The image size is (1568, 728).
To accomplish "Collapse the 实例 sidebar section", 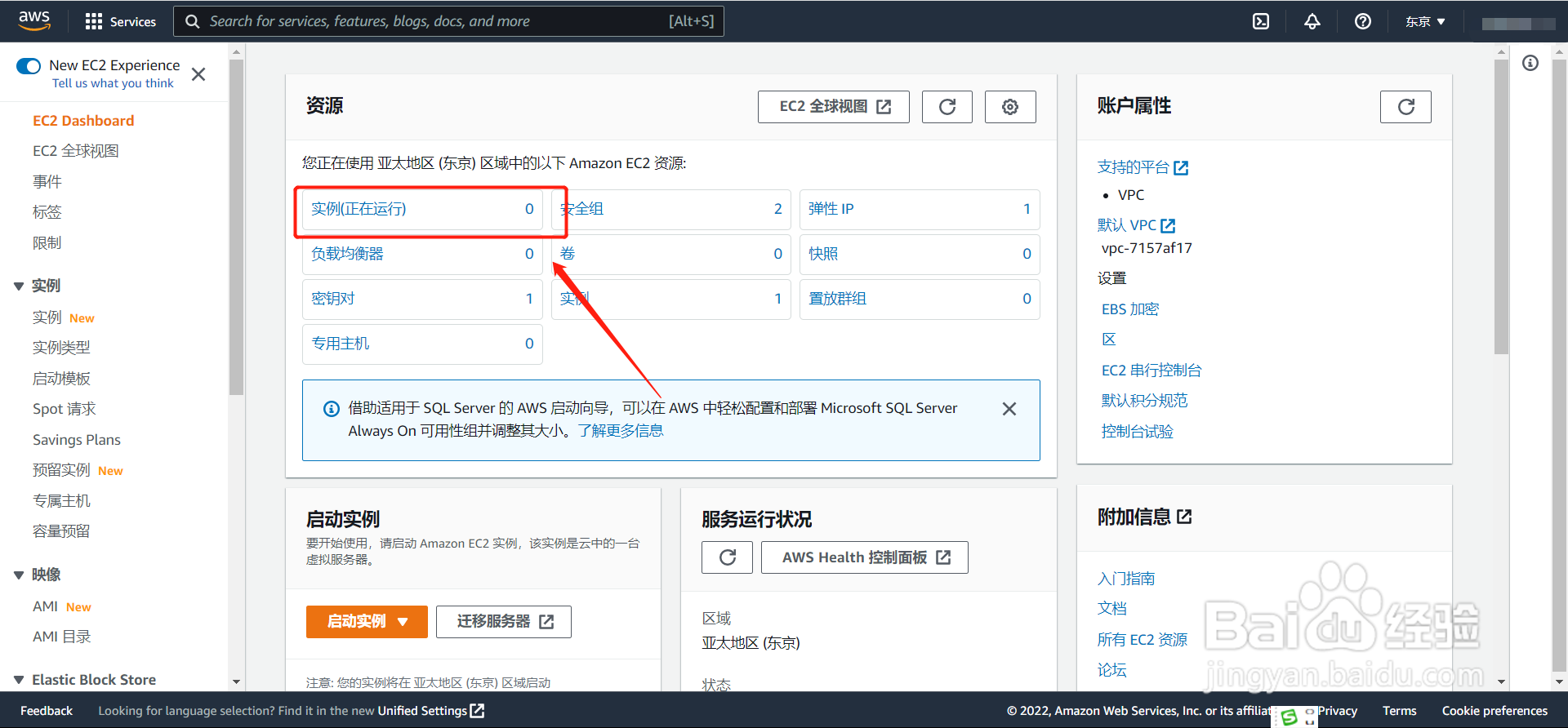I will (19, 286).
